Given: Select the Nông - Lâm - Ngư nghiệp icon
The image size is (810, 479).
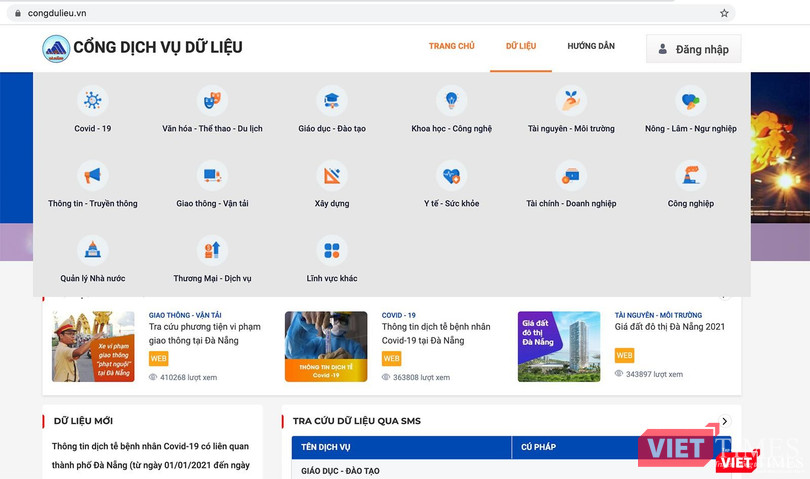Looking at the screenshot, I should point(691,100).
